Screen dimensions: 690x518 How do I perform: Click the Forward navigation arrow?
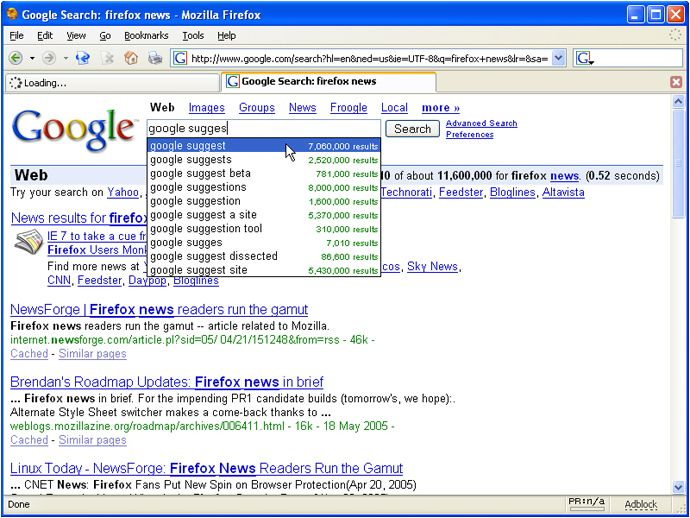(49, 58)
